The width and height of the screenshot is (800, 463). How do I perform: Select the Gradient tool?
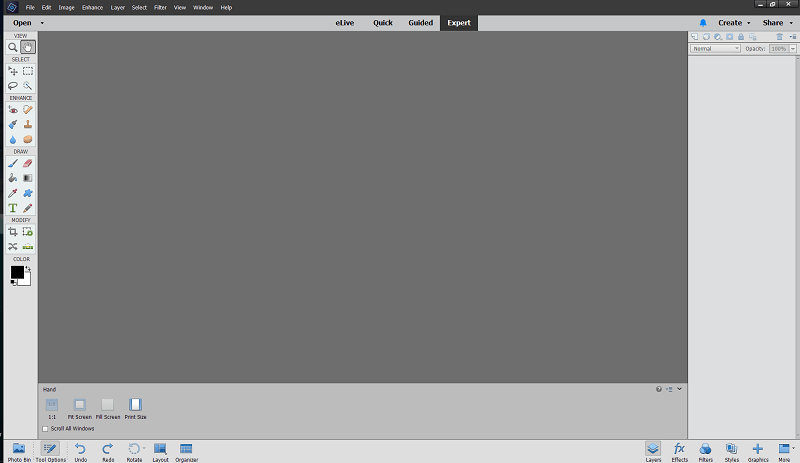28,178
